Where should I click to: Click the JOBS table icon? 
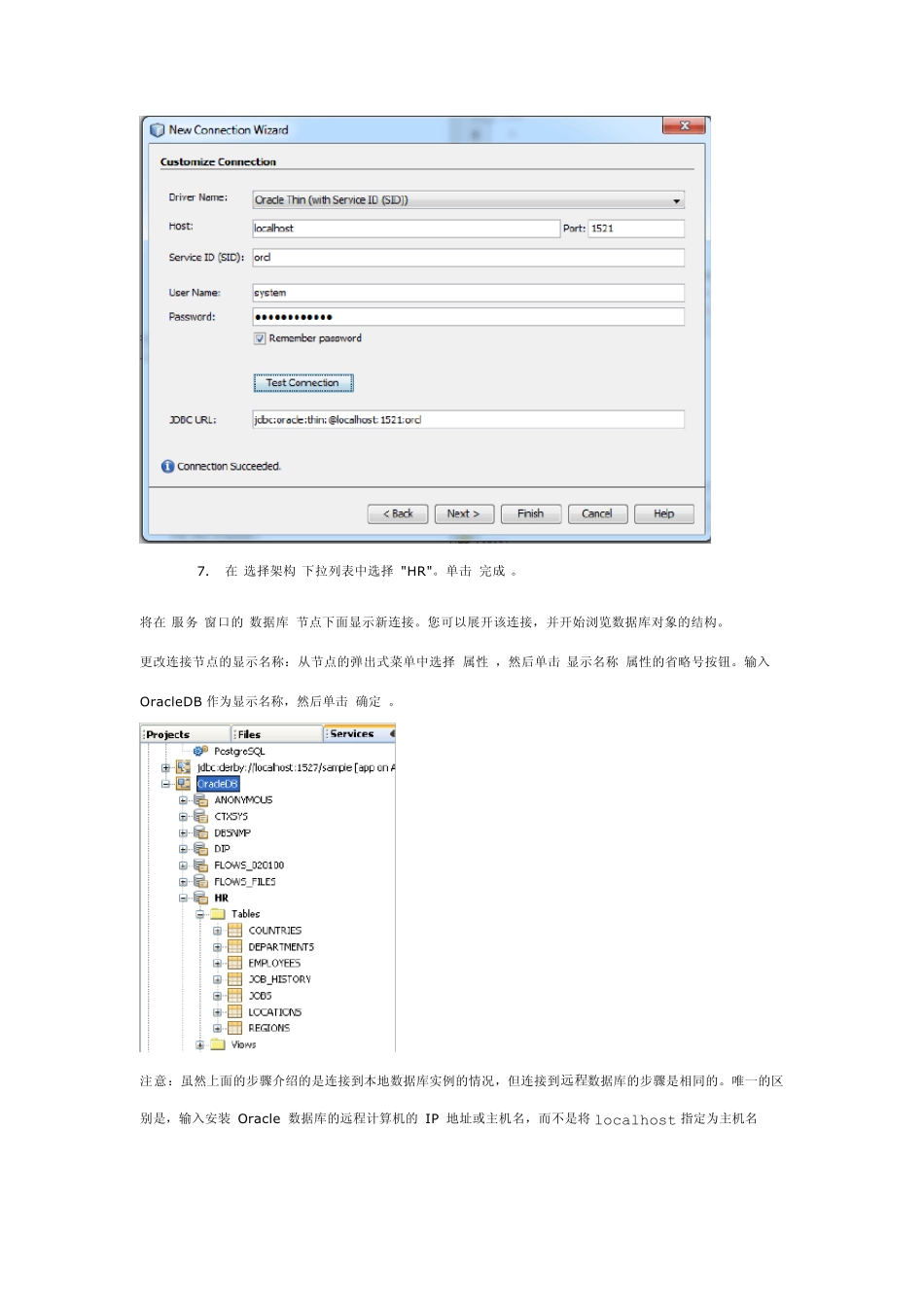[234, 996]
